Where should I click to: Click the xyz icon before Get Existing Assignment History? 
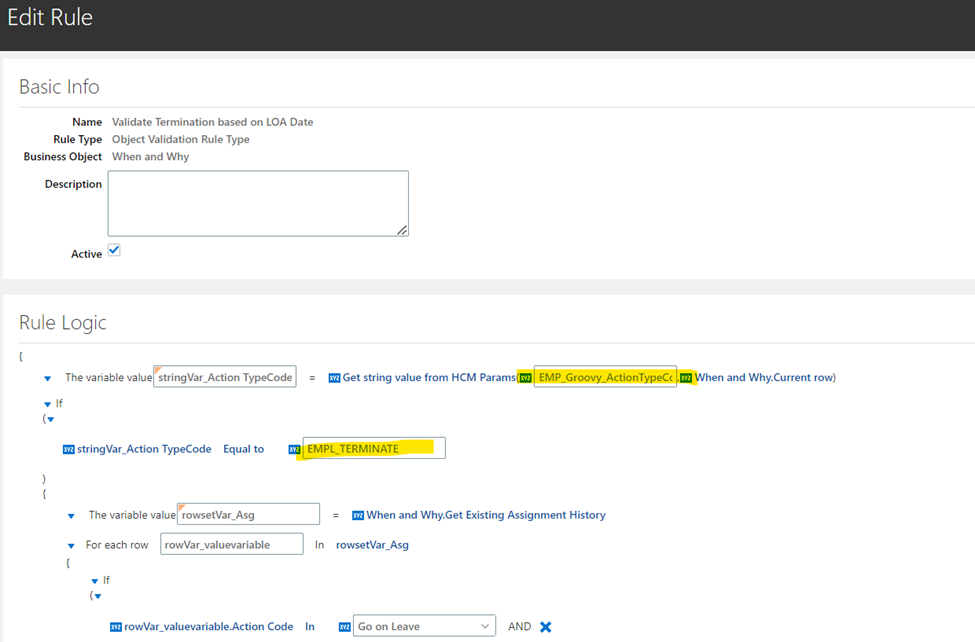(358, 513)
